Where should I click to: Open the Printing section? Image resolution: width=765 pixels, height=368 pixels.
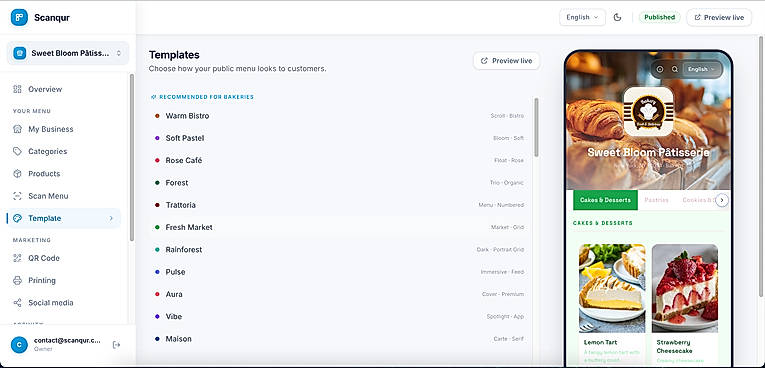(x=64, y=281)
